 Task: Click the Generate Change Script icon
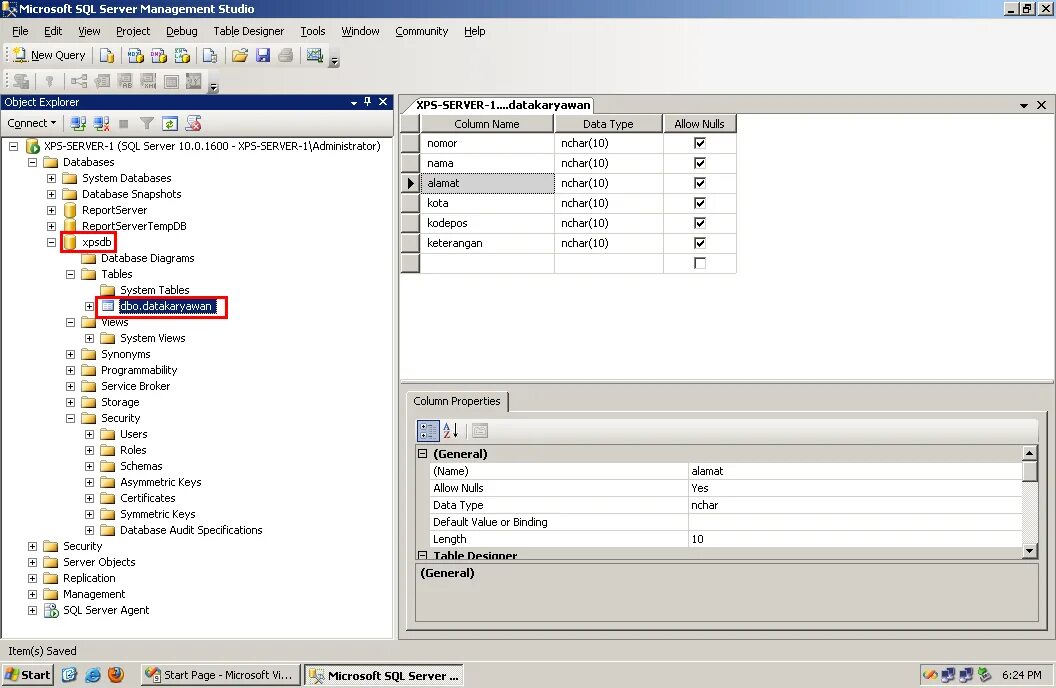point(21,81)
